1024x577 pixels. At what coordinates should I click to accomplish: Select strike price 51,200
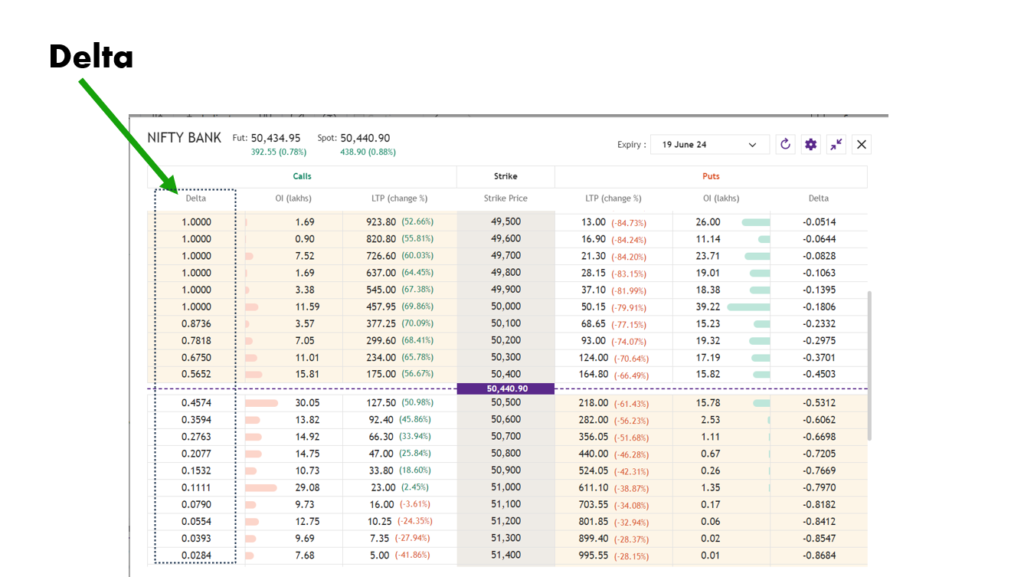[505, 522]
